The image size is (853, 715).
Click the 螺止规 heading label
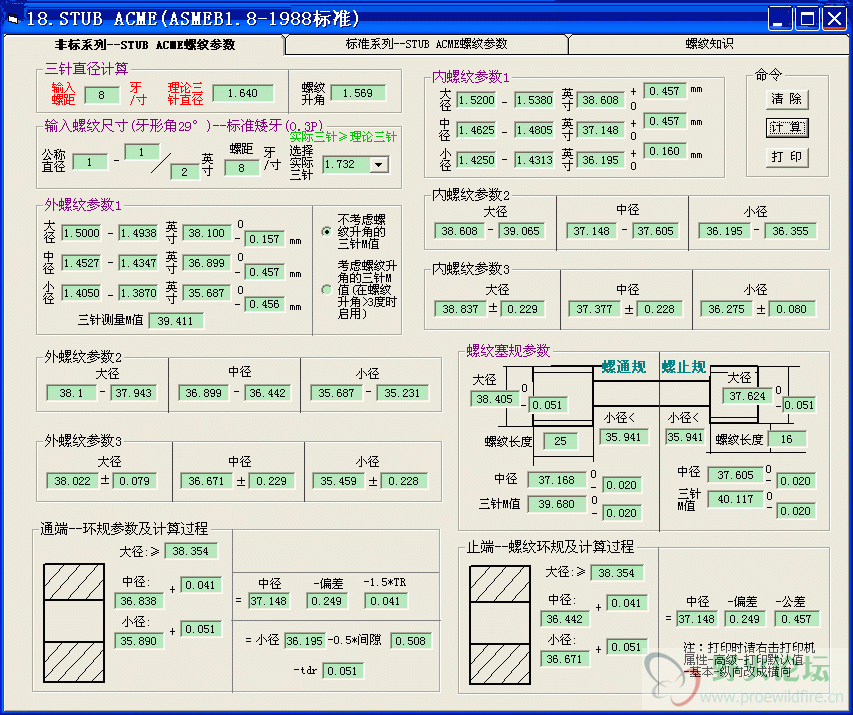684,367
